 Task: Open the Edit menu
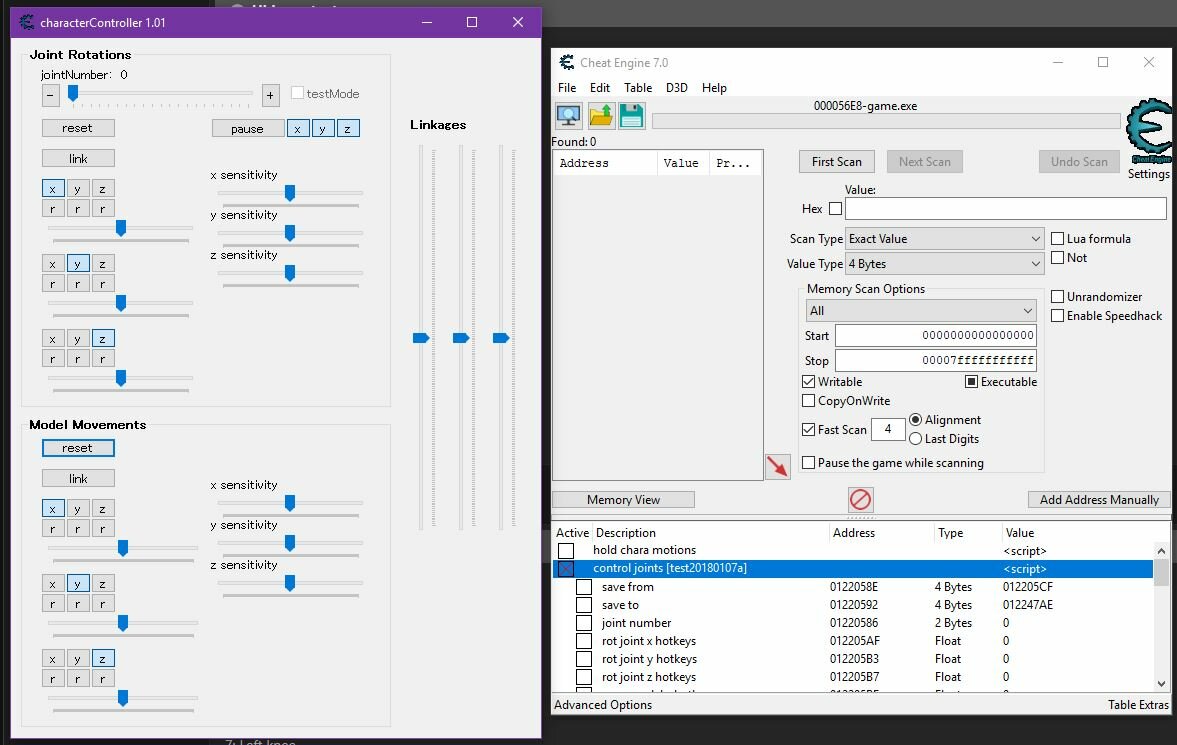(x=600, y=88)
